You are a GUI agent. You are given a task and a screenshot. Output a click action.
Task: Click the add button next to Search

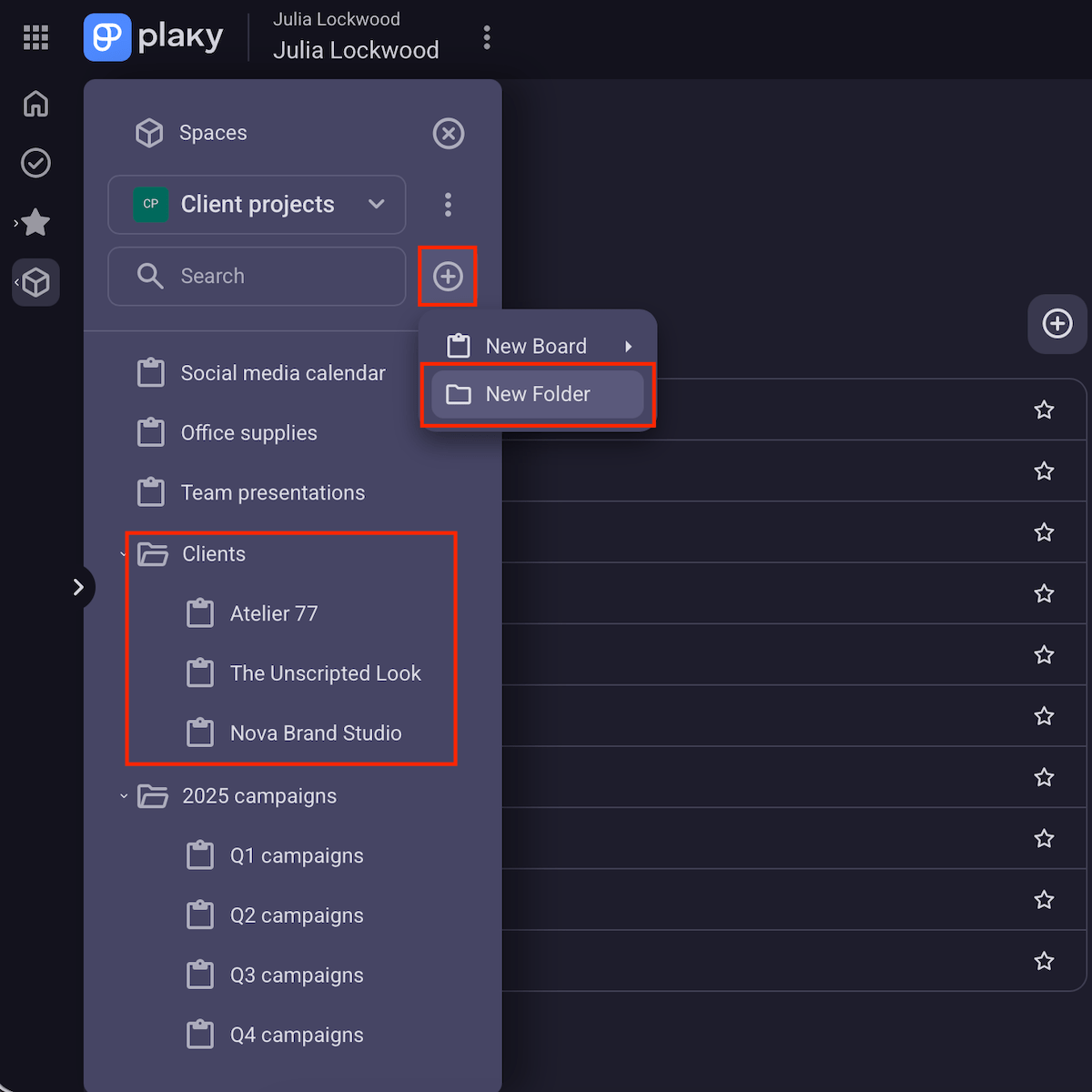tap(448, 276)
